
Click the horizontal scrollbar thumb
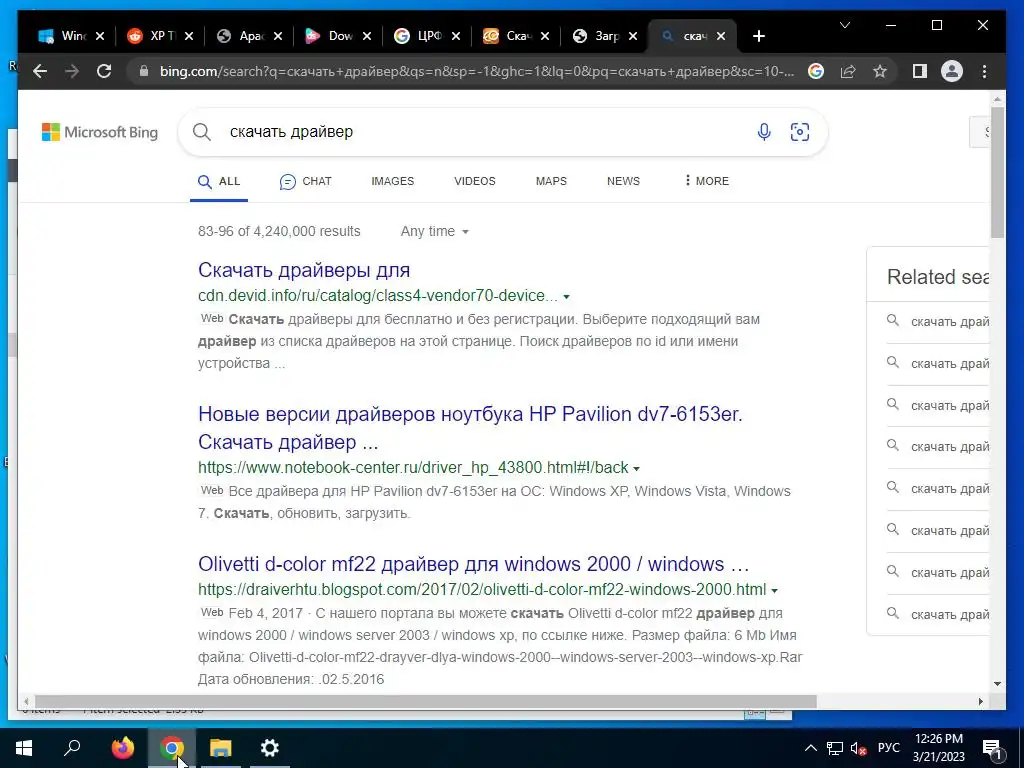pos(425,701)
